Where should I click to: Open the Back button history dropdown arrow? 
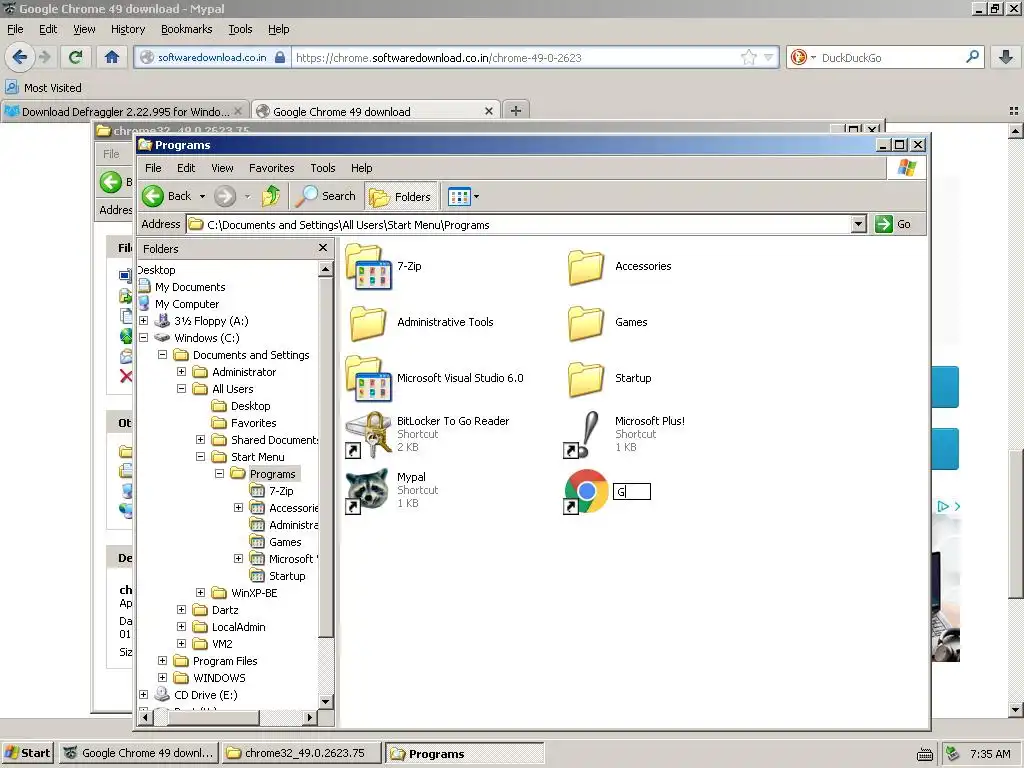click(x=202, y=197)
